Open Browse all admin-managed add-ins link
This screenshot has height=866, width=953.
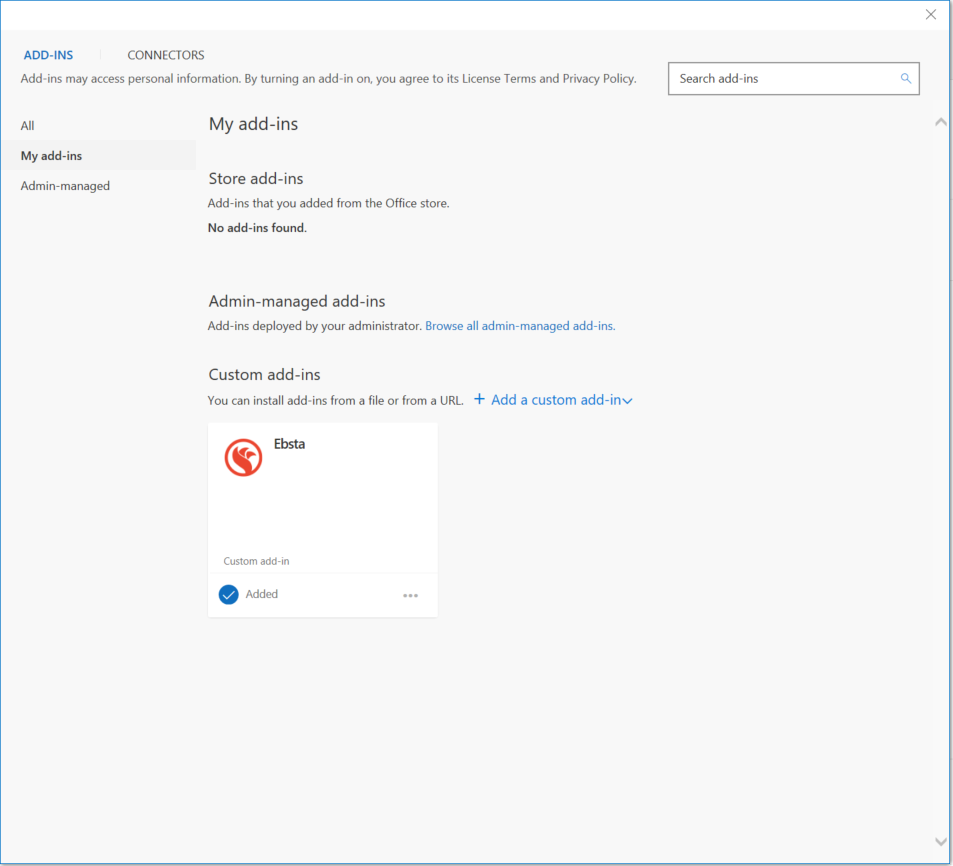[519, 325]
